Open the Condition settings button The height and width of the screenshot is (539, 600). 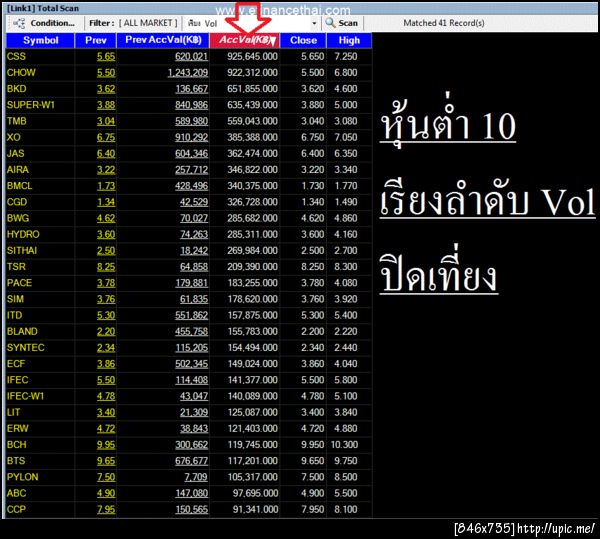pos(44,23)
